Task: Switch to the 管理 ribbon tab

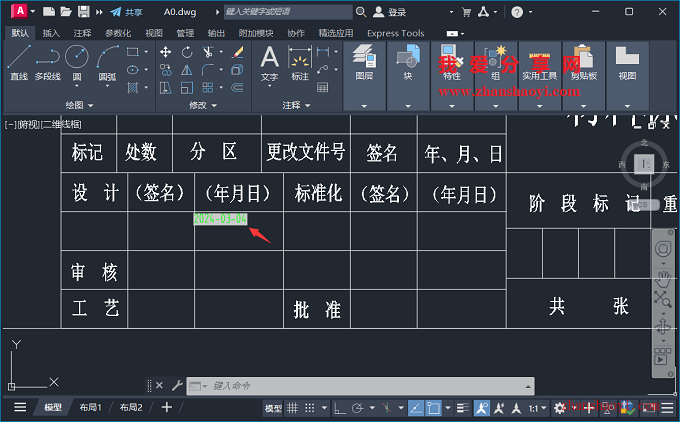Action: [185, 33]
